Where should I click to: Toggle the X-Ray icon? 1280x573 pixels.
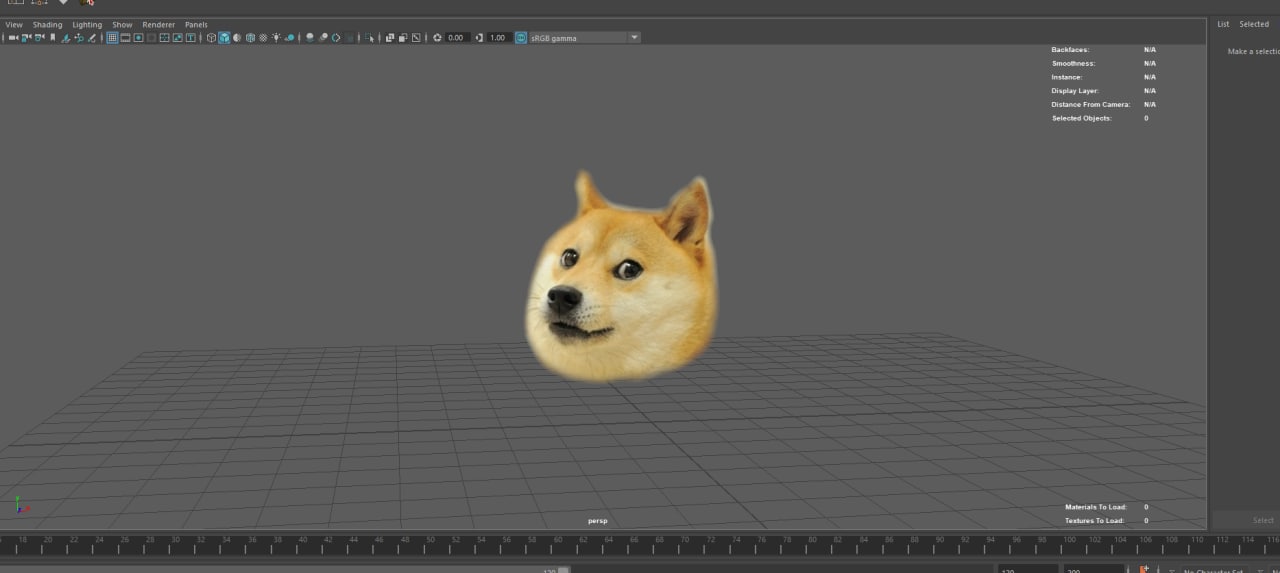point(389,37)
